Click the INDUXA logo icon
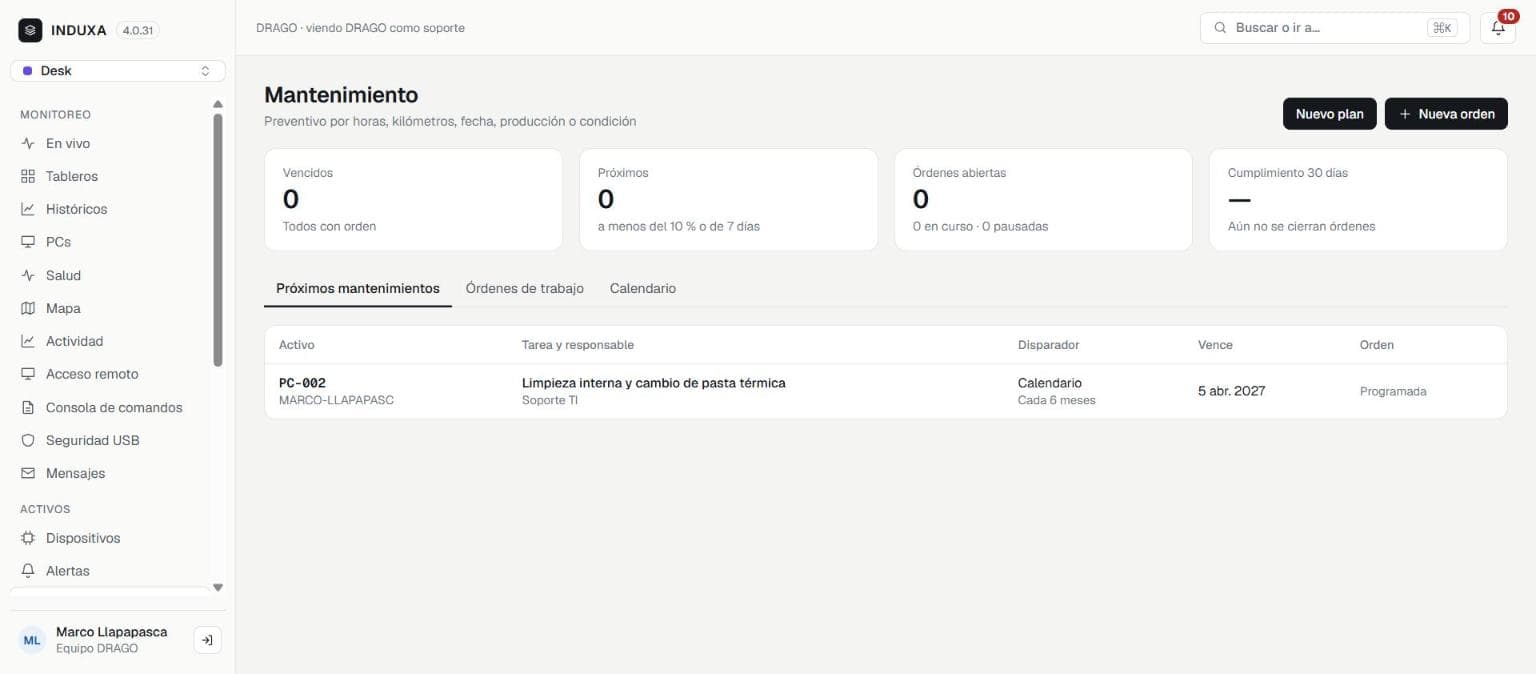The width and height of the screenshot is (1536, 674). 30,30
